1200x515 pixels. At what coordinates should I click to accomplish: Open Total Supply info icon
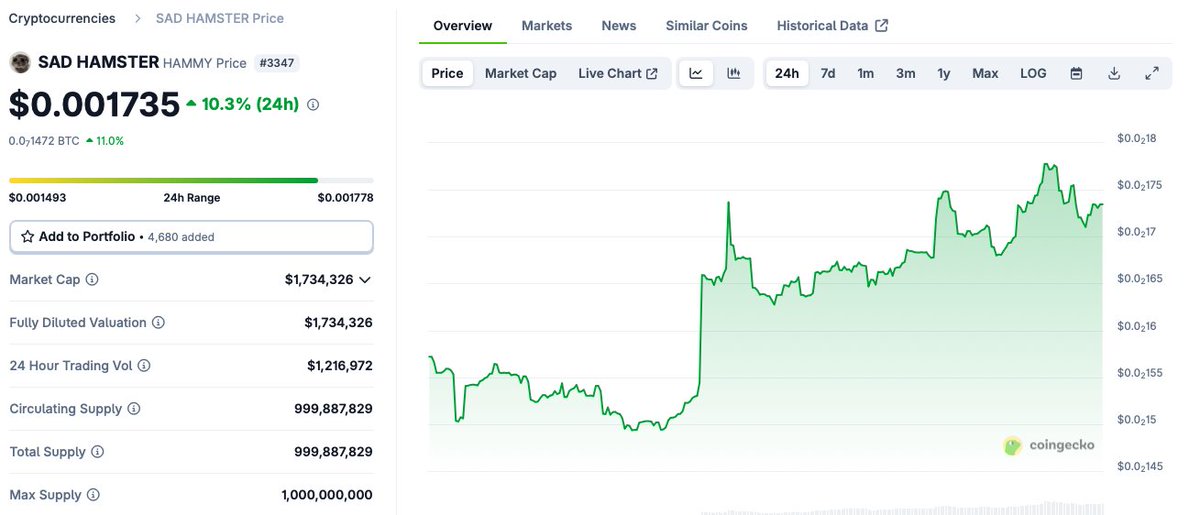click(x=97, y=452)
